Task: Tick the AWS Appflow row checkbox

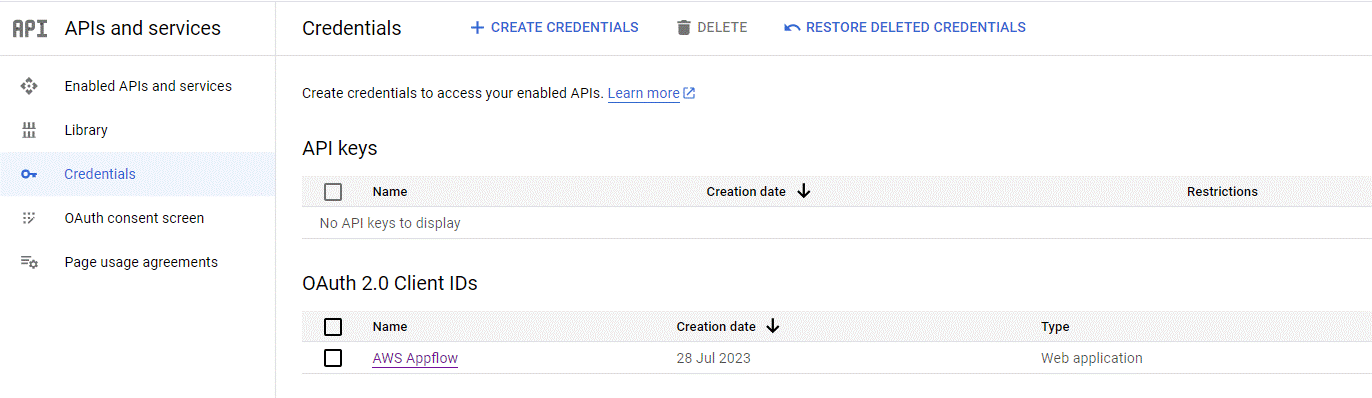Action: click(333, 358)
